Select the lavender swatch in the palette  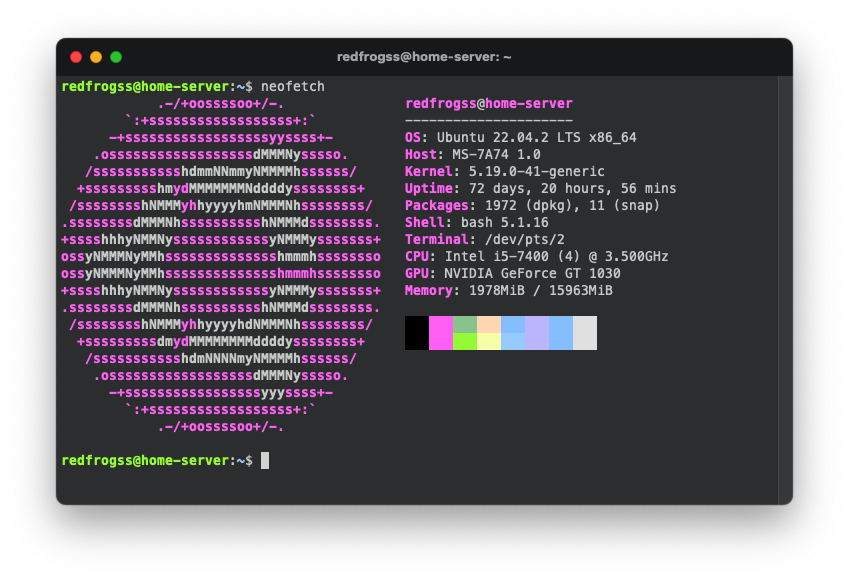[x=537, y=333]
